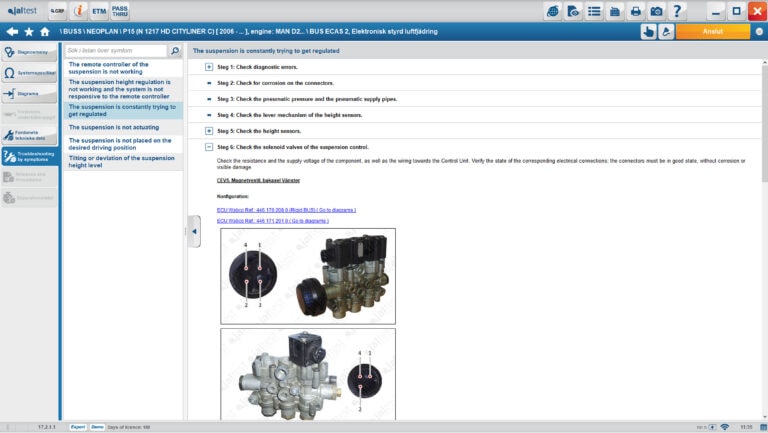The image size is (768, 433).
Task: Select symptom 'The suspension is not actuating'
Action: (123, 127)
